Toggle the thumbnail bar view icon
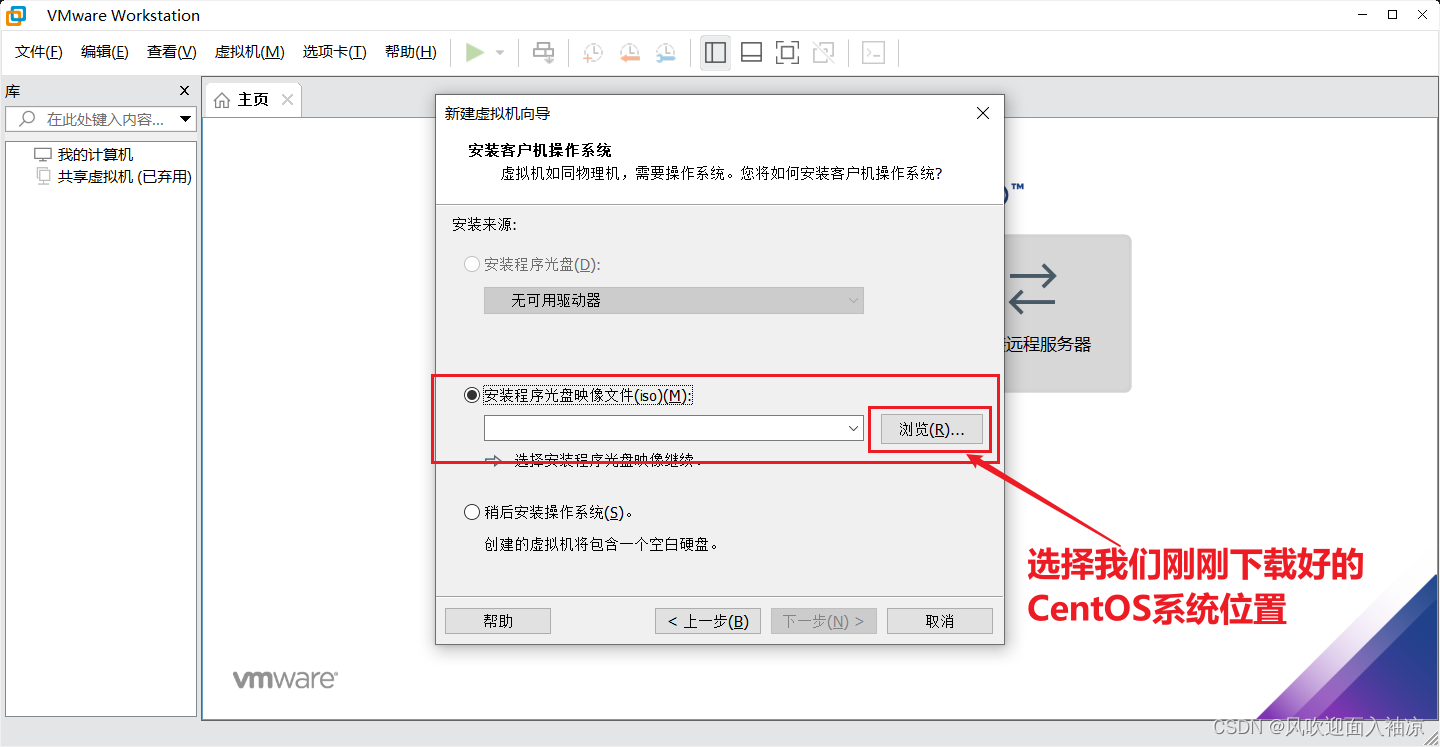1440x747 pixels. click(752, 53)
